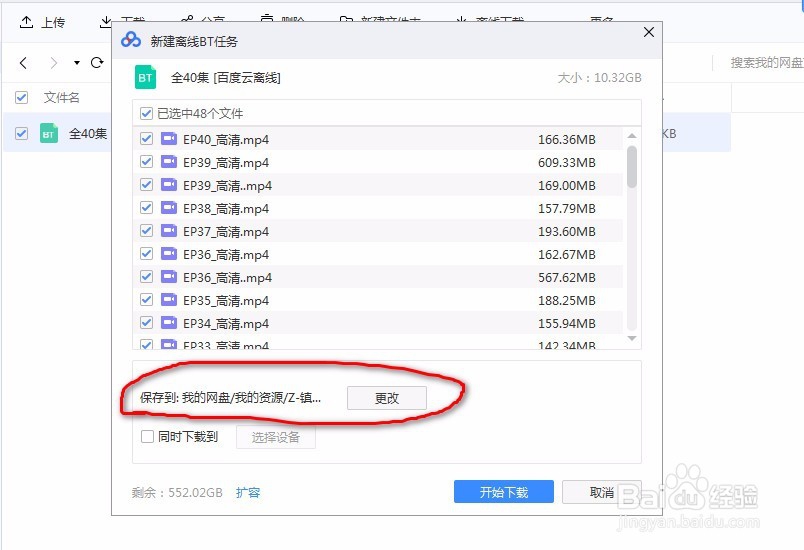Toggle the 文件名 select-all checkbox in main window
Screen dimensions: 804x550
point(22,97)
